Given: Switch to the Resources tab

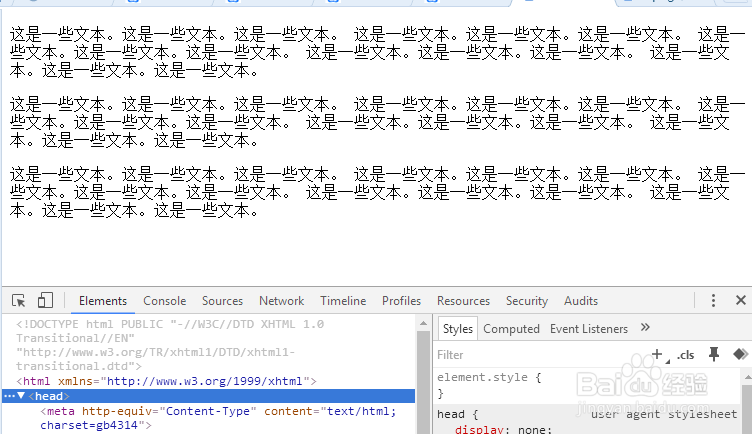Looking at the screenshot, I should click(x=463, y=301).
